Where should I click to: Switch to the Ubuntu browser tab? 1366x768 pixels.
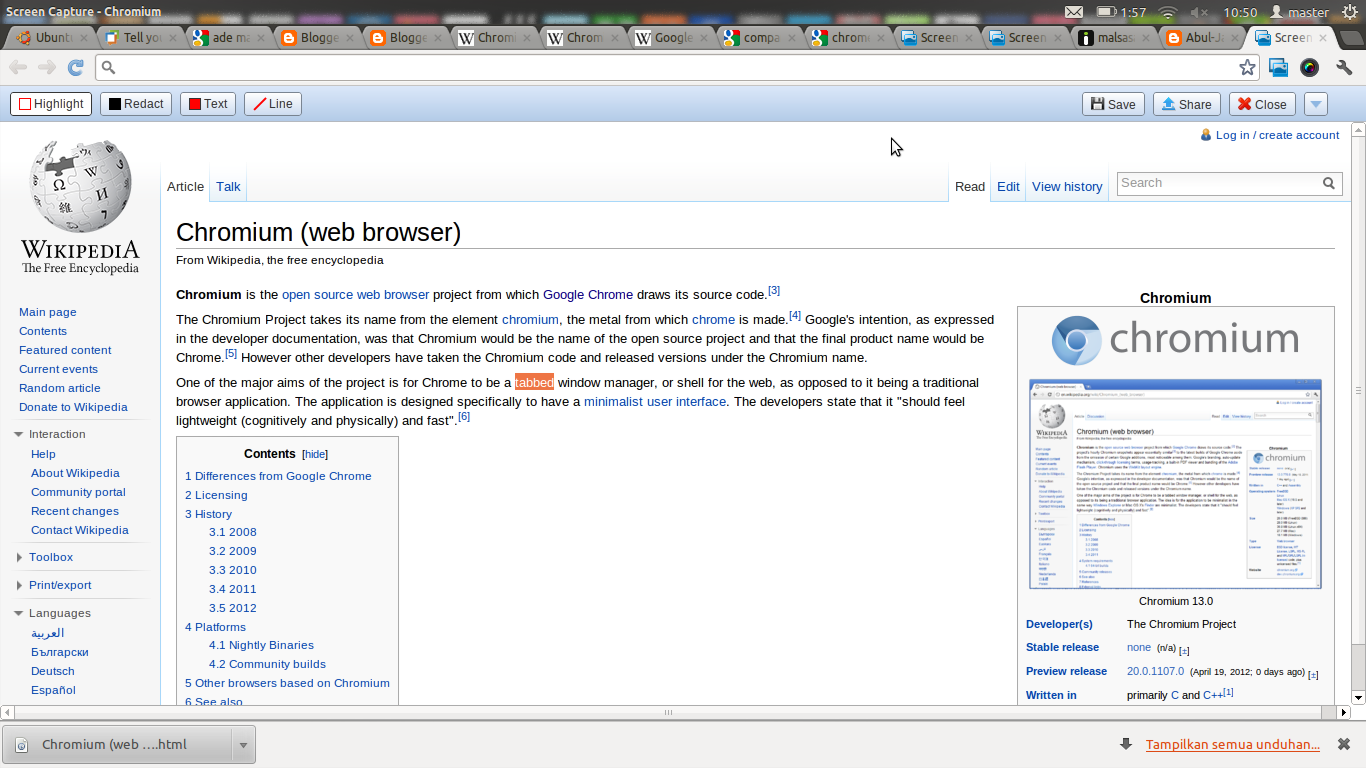tap(51, 38)
